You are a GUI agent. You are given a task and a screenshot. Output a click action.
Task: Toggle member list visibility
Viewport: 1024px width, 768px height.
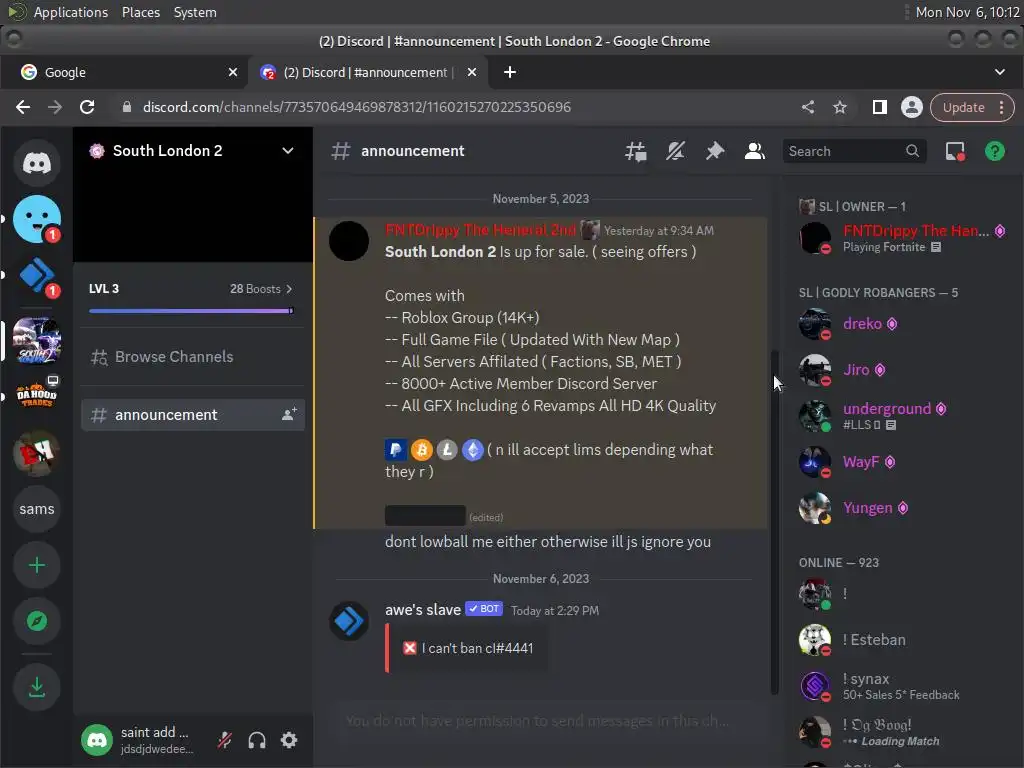[x=754, y=151]
